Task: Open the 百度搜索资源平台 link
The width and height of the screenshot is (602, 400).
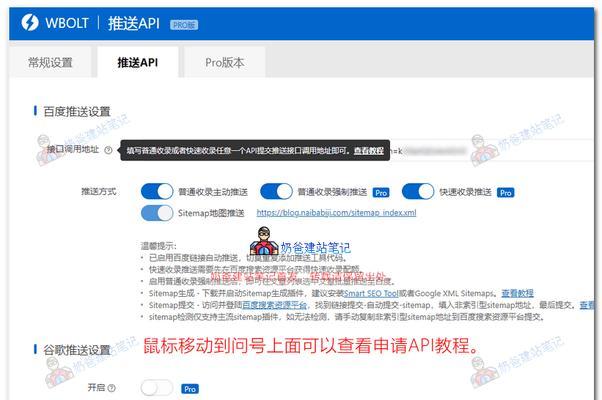Action: (x=275, y=305)
